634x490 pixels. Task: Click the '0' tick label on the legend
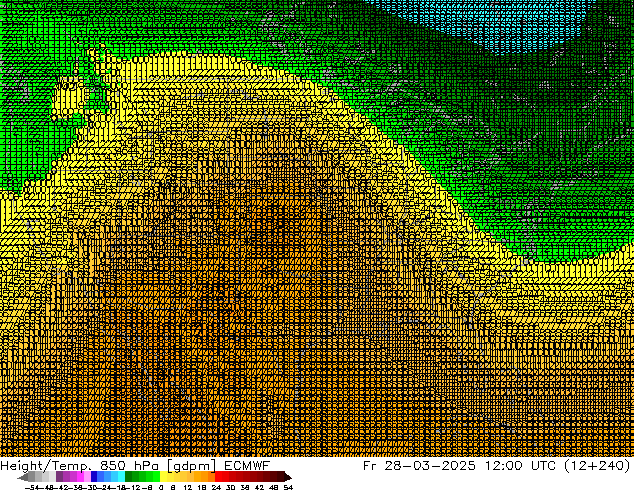(x=160, y=487)
